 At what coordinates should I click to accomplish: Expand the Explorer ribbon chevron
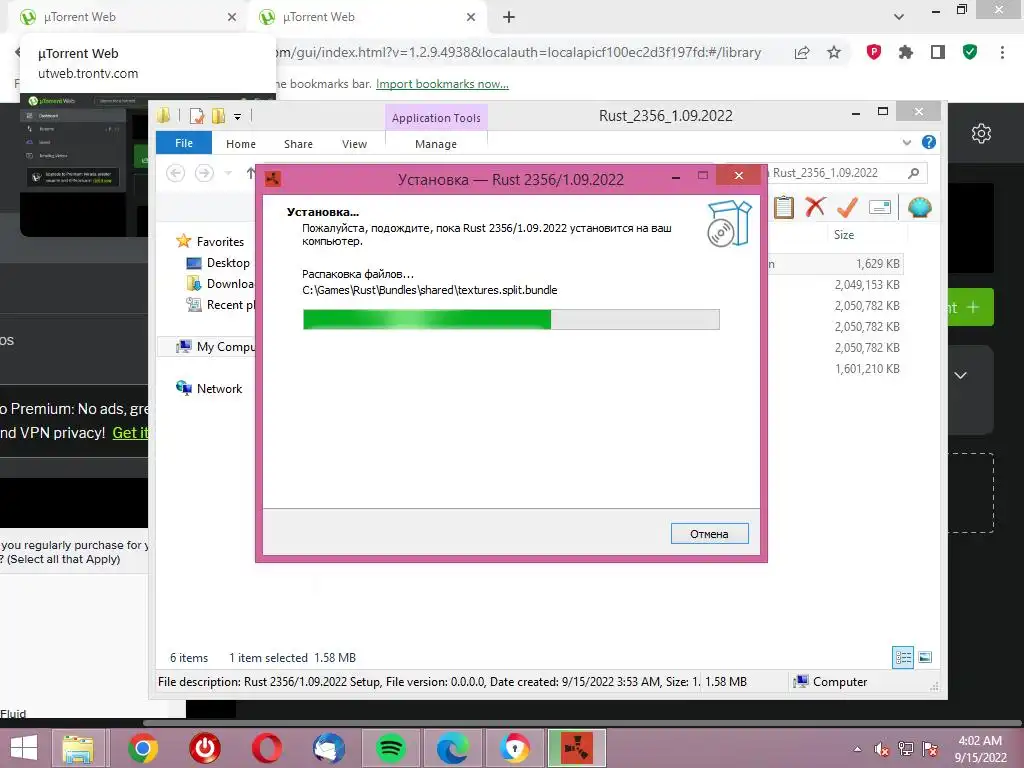[906, 142]
